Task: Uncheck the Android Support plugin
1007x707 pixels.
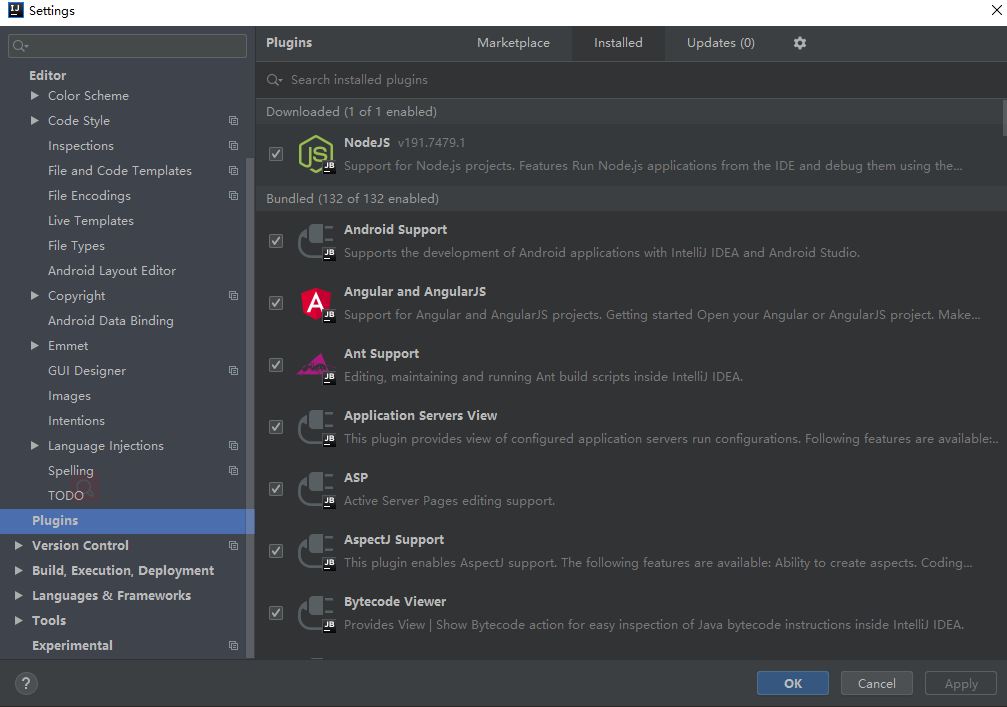Action: point(276,241)
